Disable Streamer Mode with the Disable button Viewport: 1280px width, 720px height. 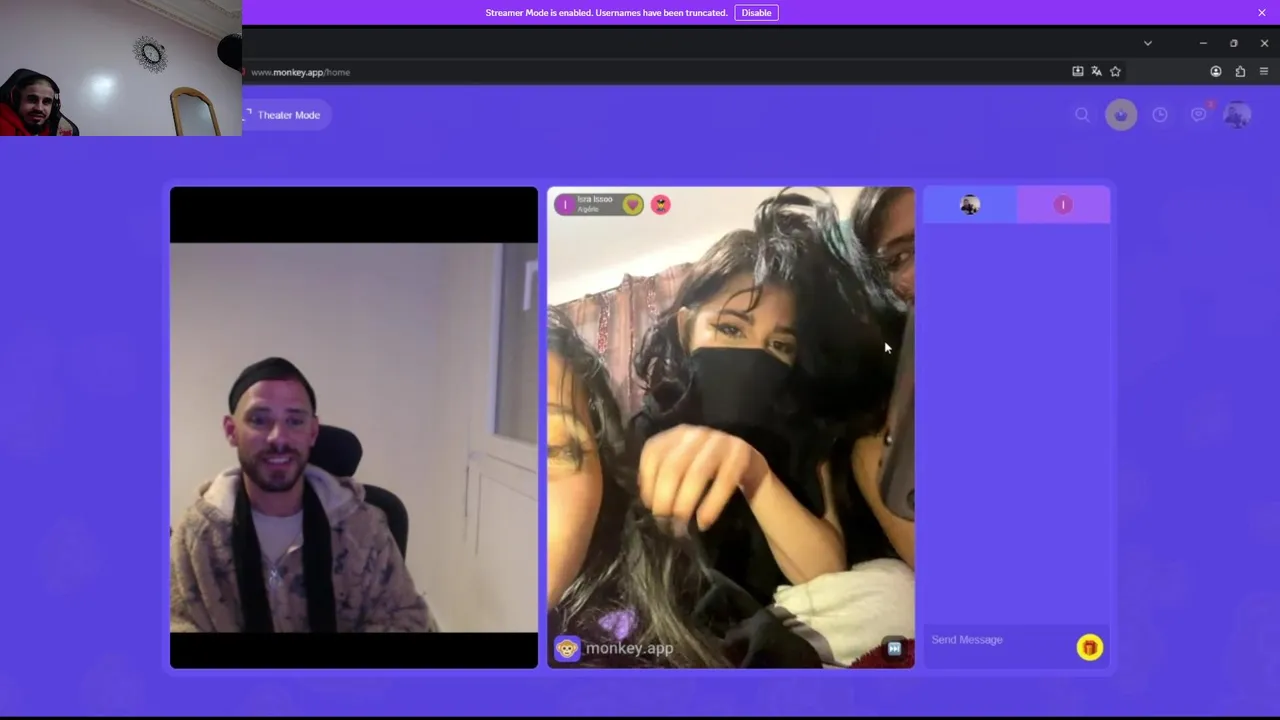click(x=756, y=13)
